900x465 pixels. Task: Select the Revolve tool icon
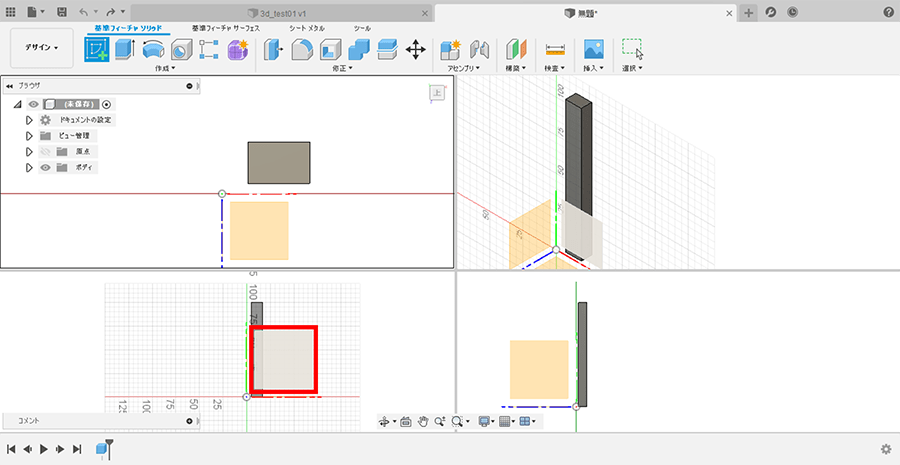tap(154, 49)
